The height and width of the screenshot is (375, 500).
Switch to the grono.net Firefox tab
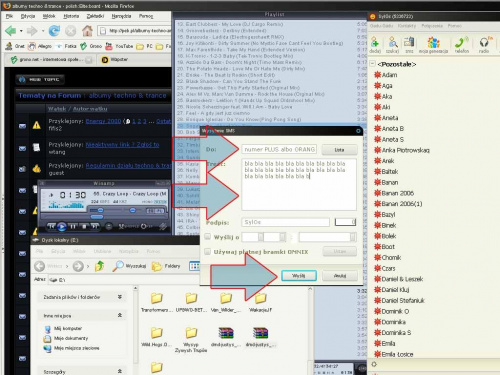tap(50, 59)
